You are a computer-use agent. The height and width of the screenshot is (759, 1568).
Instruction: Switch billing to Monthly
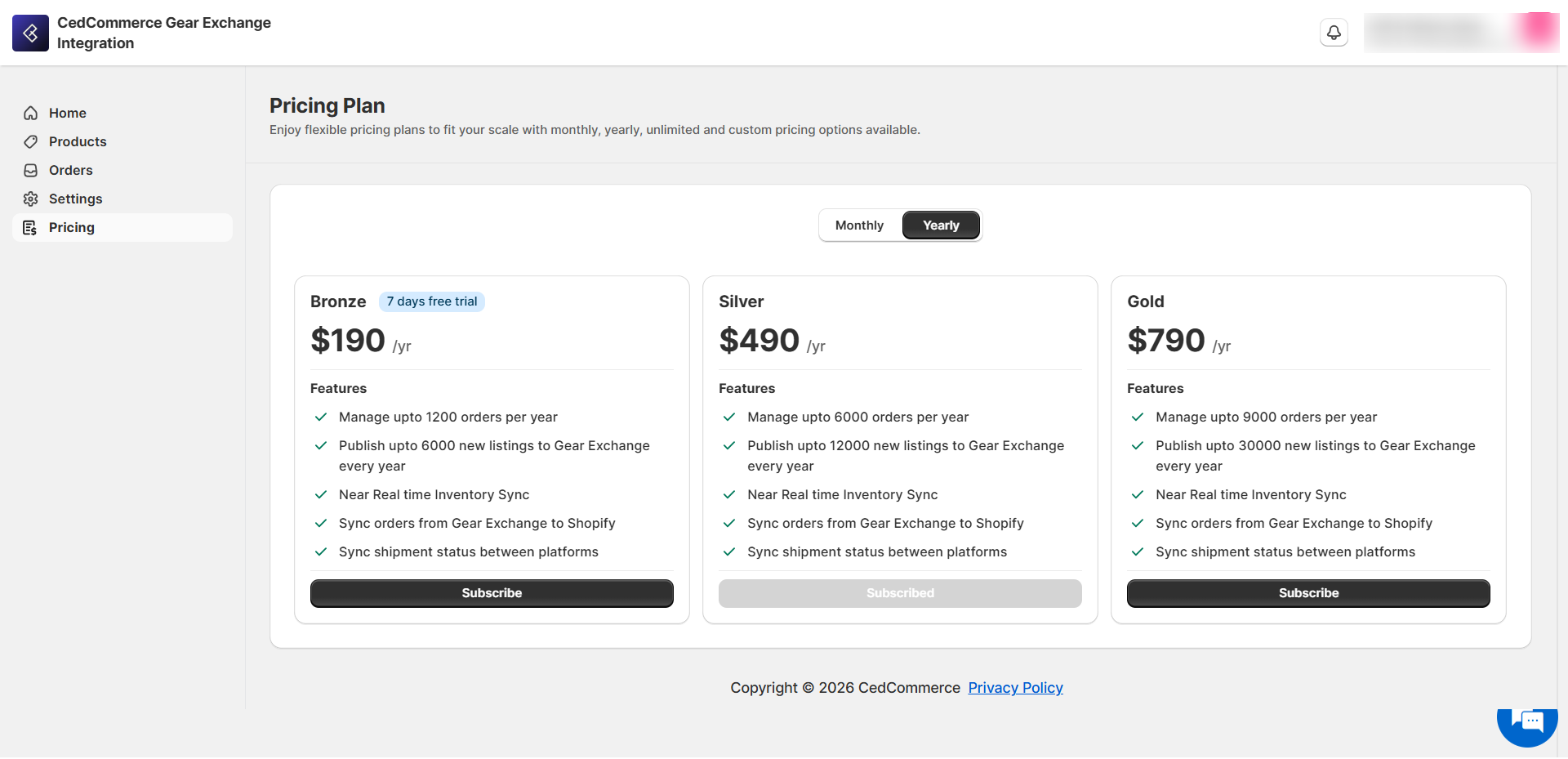coord(859,225)
